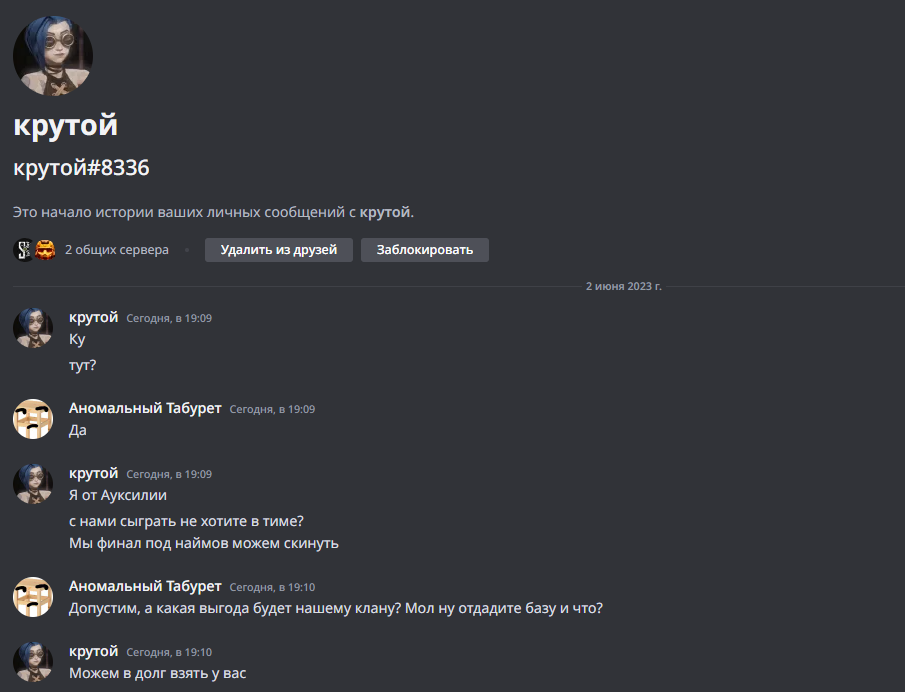Screen dimensions: 905x692
Task: Select the тут? message
Action: pyautogui.click(x=83, y=365)
